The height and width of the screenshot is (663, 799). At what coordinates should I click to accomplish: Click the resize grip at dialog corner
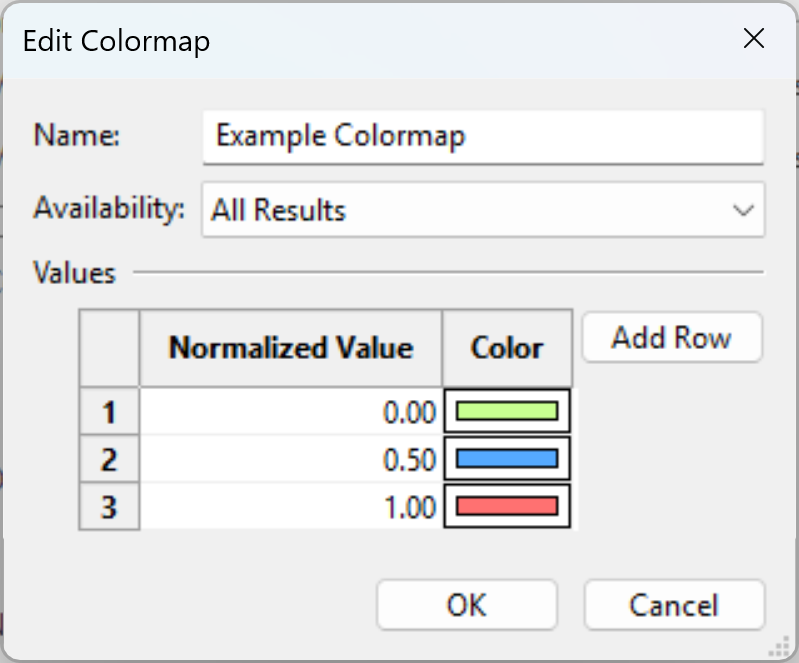(780, 647)
